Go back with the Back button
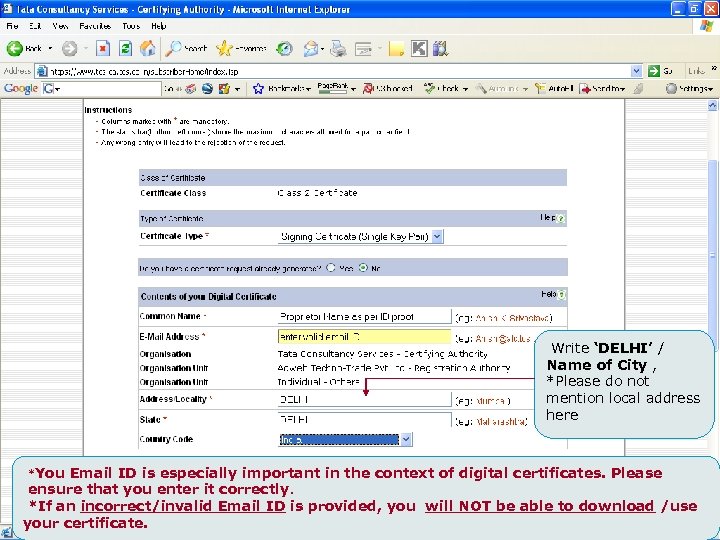720x540 pixels. (x=24, y=48)
